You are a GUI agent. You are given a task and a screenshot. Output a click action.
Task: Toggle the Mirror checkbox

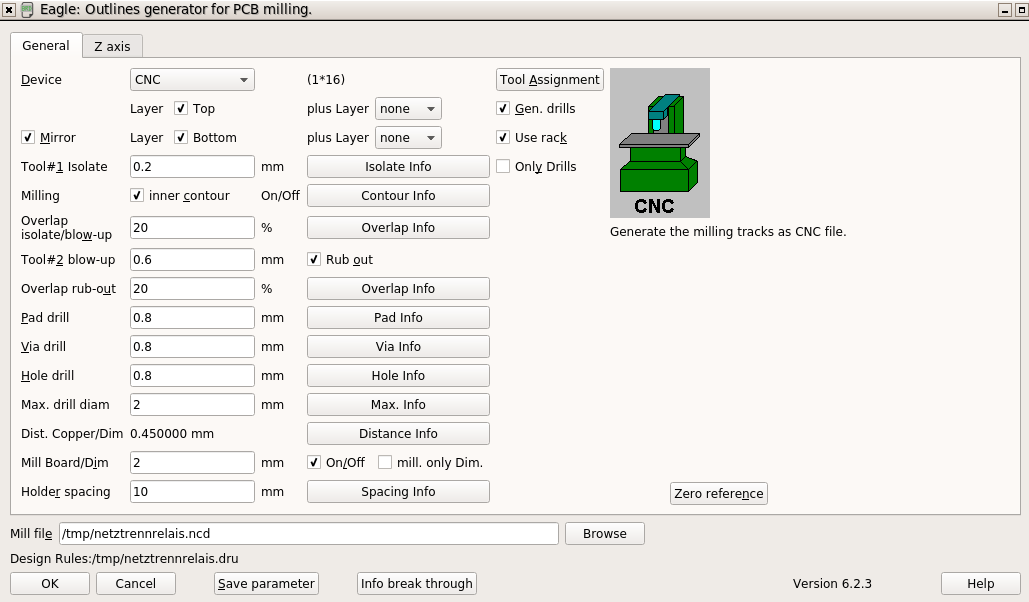[x=28, y=138]
